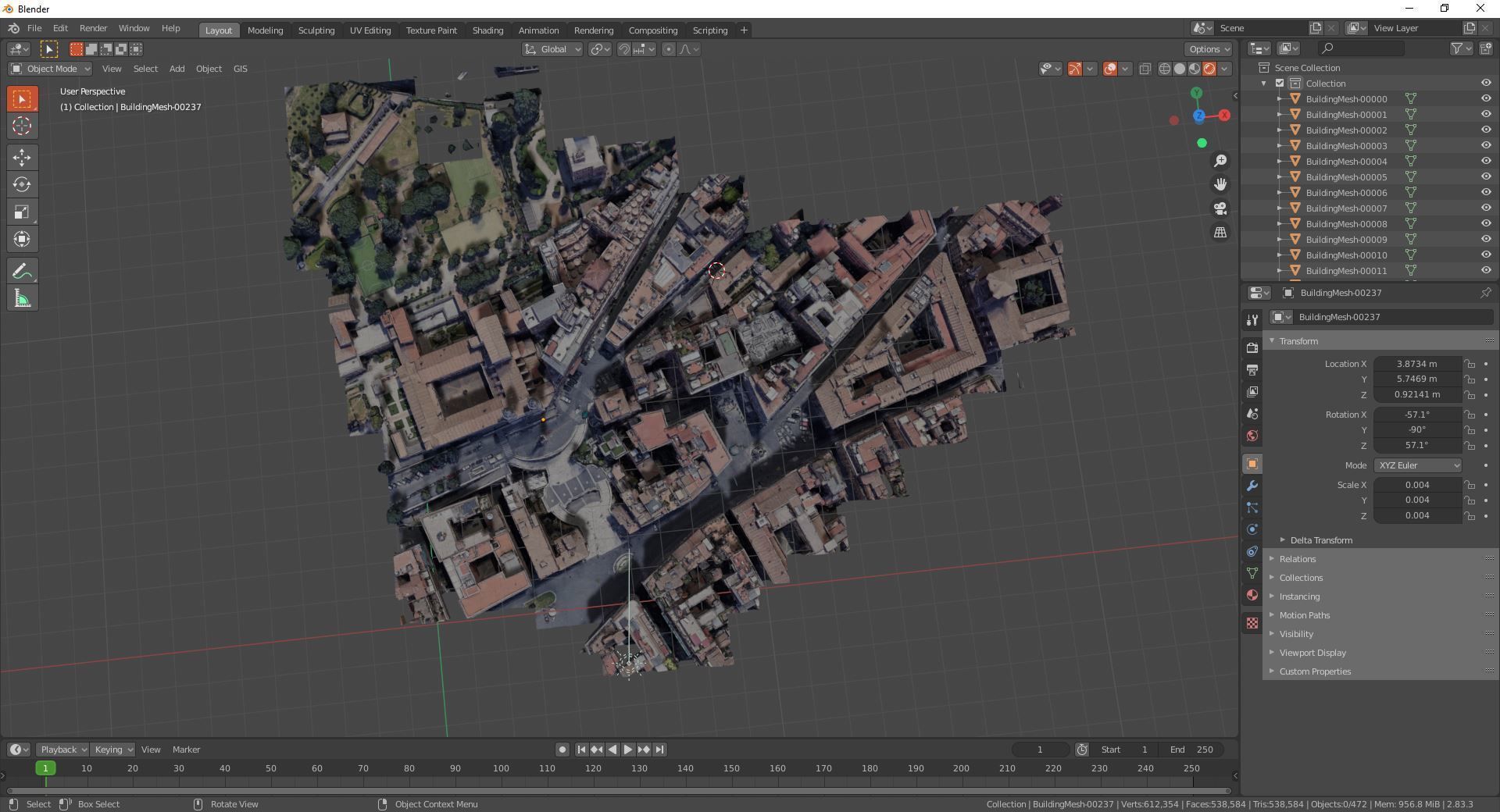Viewport: 1500px width, 812px height.
Task: Open the GIS menu
Action: pyautogui.click(x=241, y=69)
